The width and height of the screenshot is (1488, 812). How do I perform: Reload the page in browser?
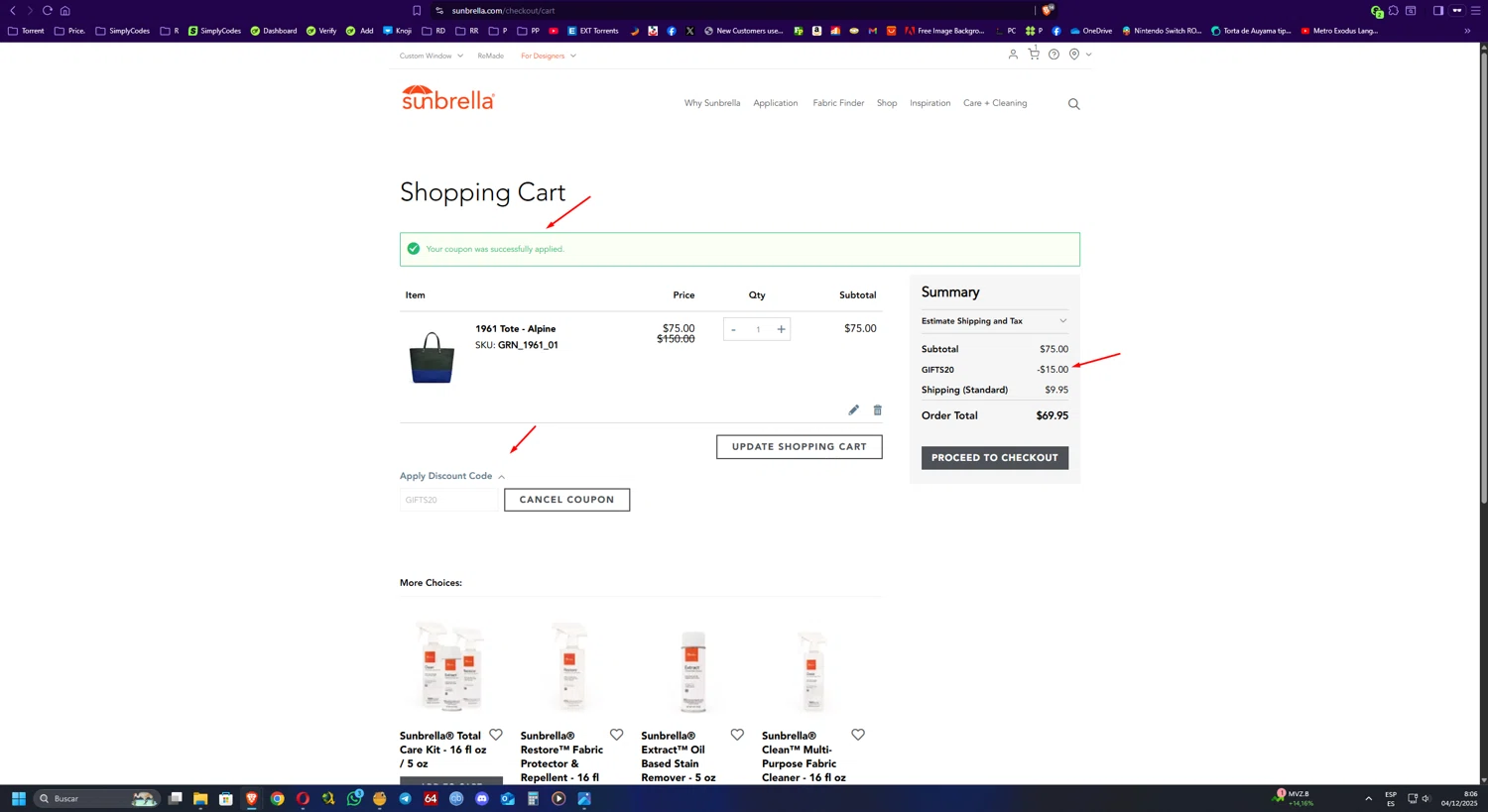pyautogui.click(x=47, y=10)
